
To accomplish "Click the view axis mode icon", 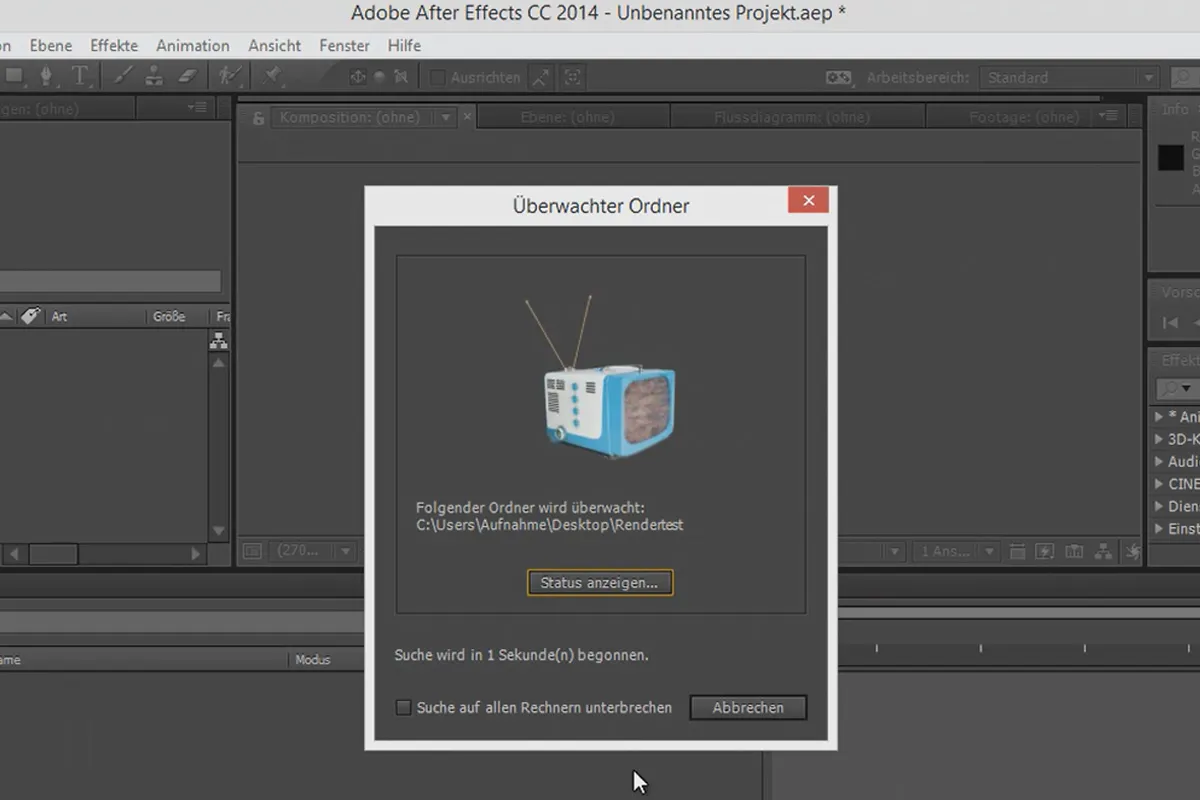I will tap(401, 77).
